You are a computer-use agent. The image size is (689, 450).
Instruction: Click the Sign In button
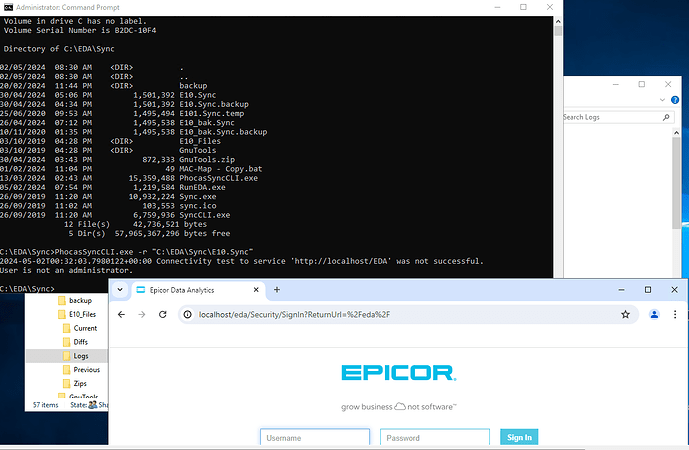click(519, 437)
